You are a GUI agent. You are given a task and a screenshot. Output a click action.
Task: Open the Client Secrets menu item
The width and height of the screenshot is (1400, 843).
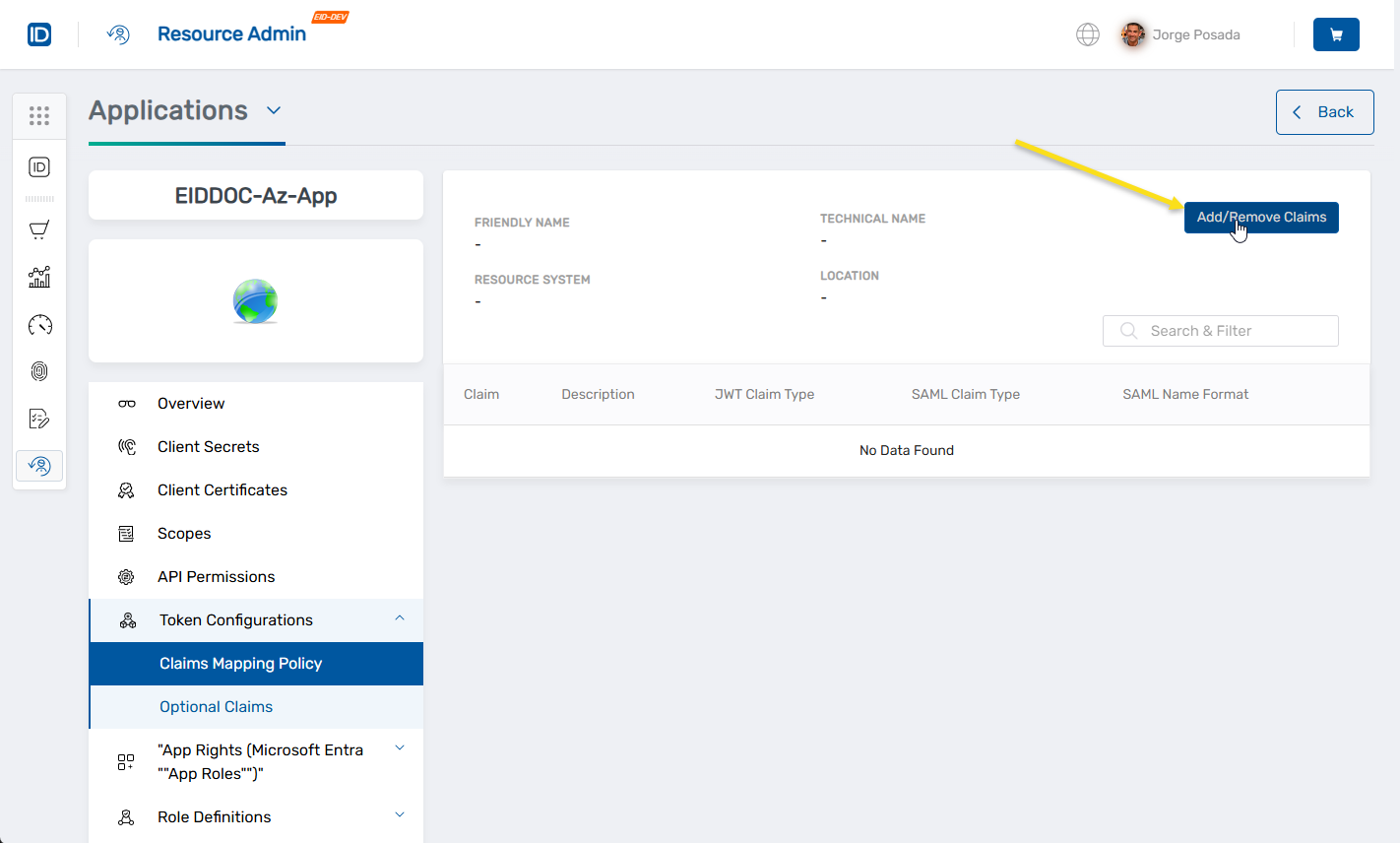(208, 447)
